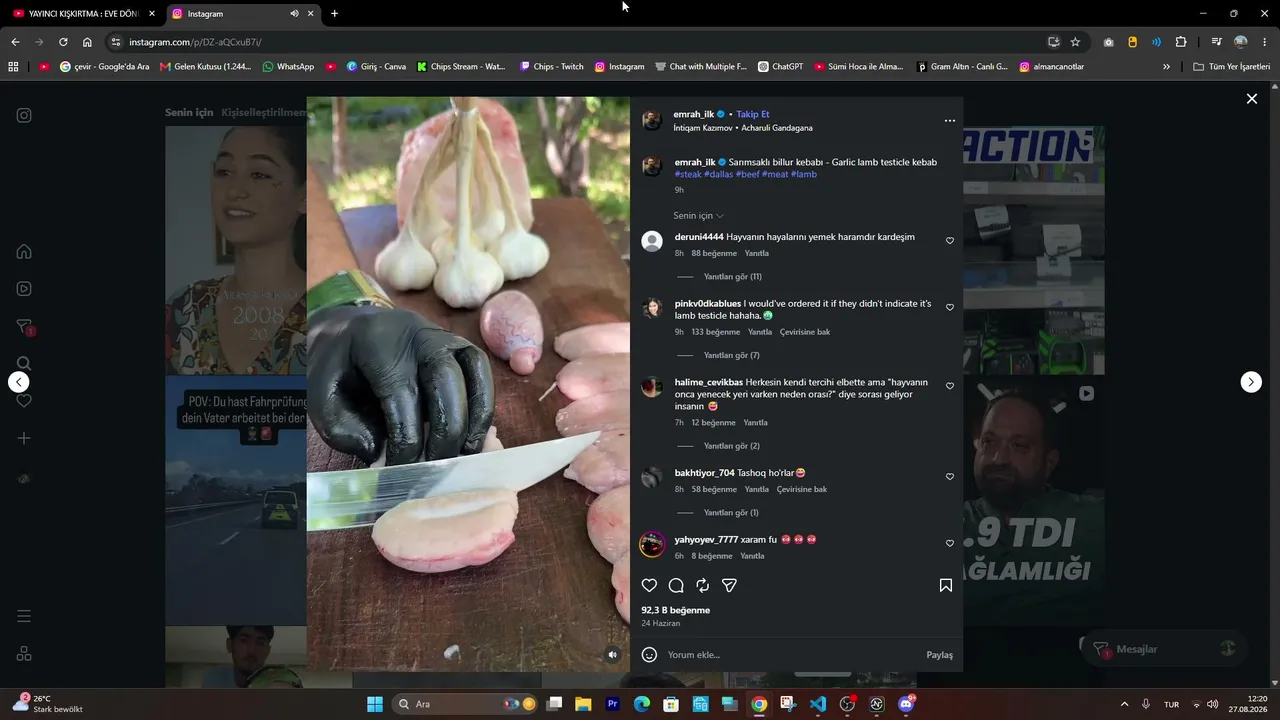This screenshot has height=720, width=1280.
Task: Open a new browser tab
Action: click(334, 14)
